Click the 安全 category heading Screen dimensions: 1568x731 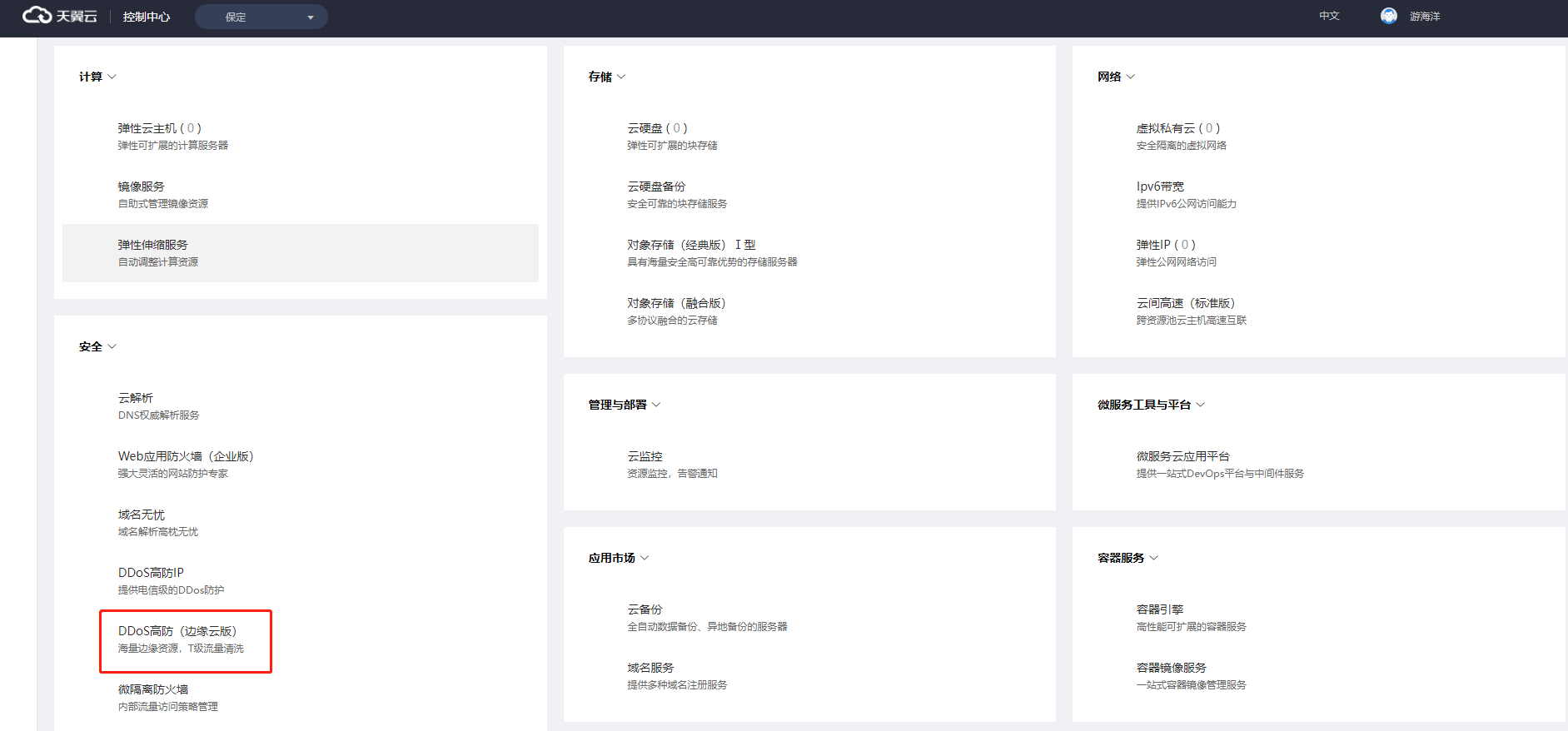click(x=91, y=346)
